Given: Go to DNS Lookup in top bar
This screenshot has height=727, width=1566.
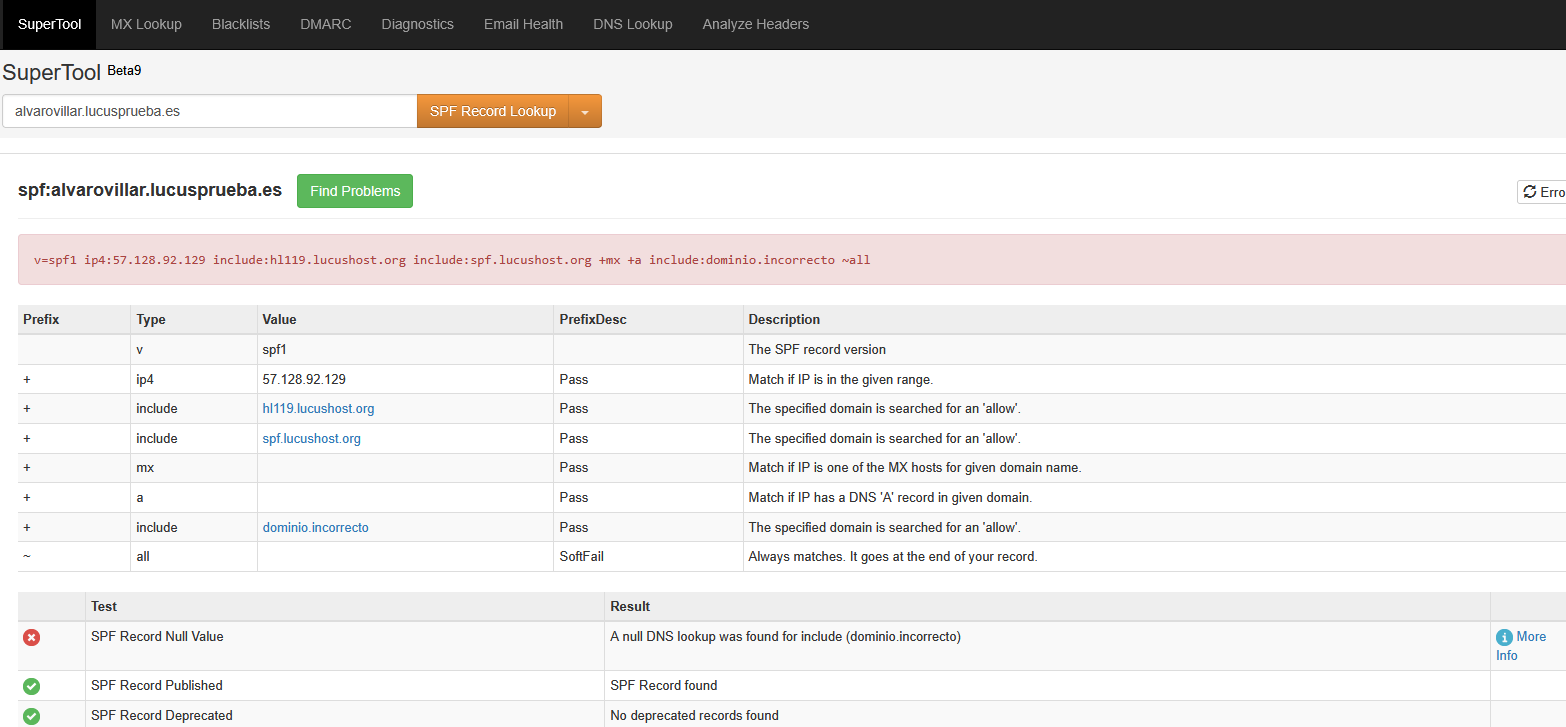Looking at the screenshot, I should [x=633, y=24].
